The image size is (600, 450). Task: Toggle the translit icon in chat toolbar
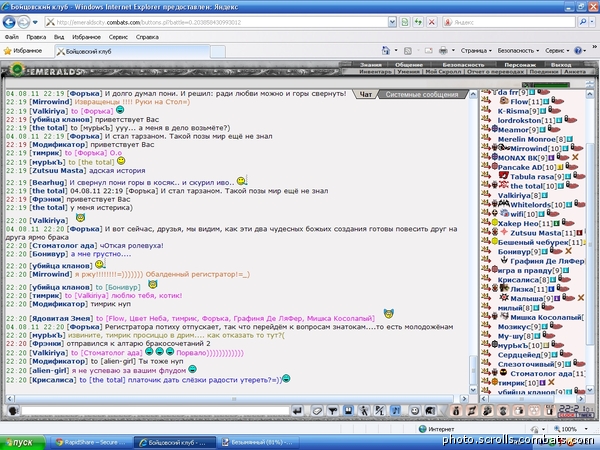click(x=379, y=411)
